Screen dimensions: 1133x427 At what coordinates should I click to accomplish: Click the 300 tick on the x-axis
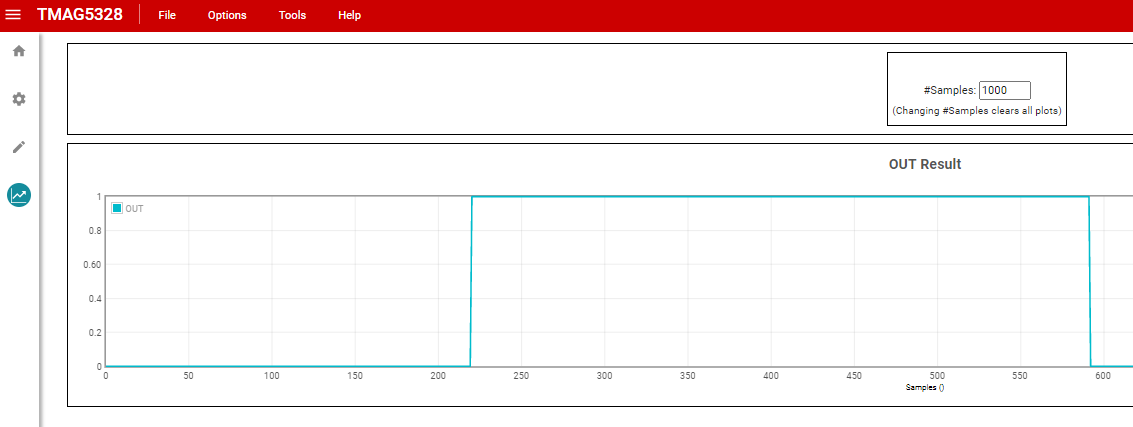tap(604, 375)
